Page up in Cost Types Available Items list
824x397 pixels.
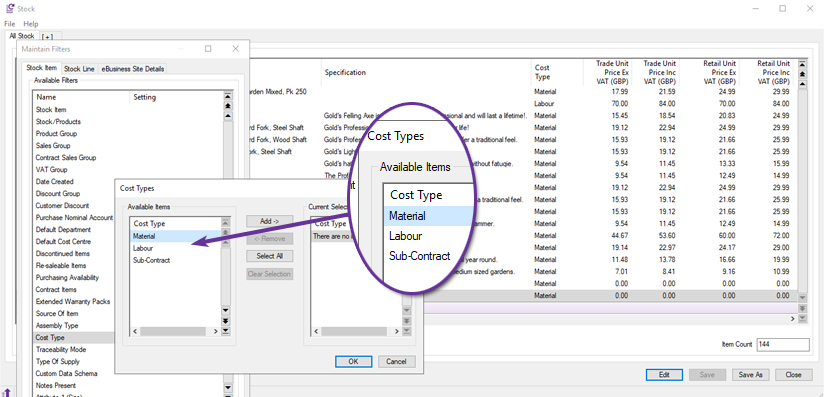tap(225, 232)
